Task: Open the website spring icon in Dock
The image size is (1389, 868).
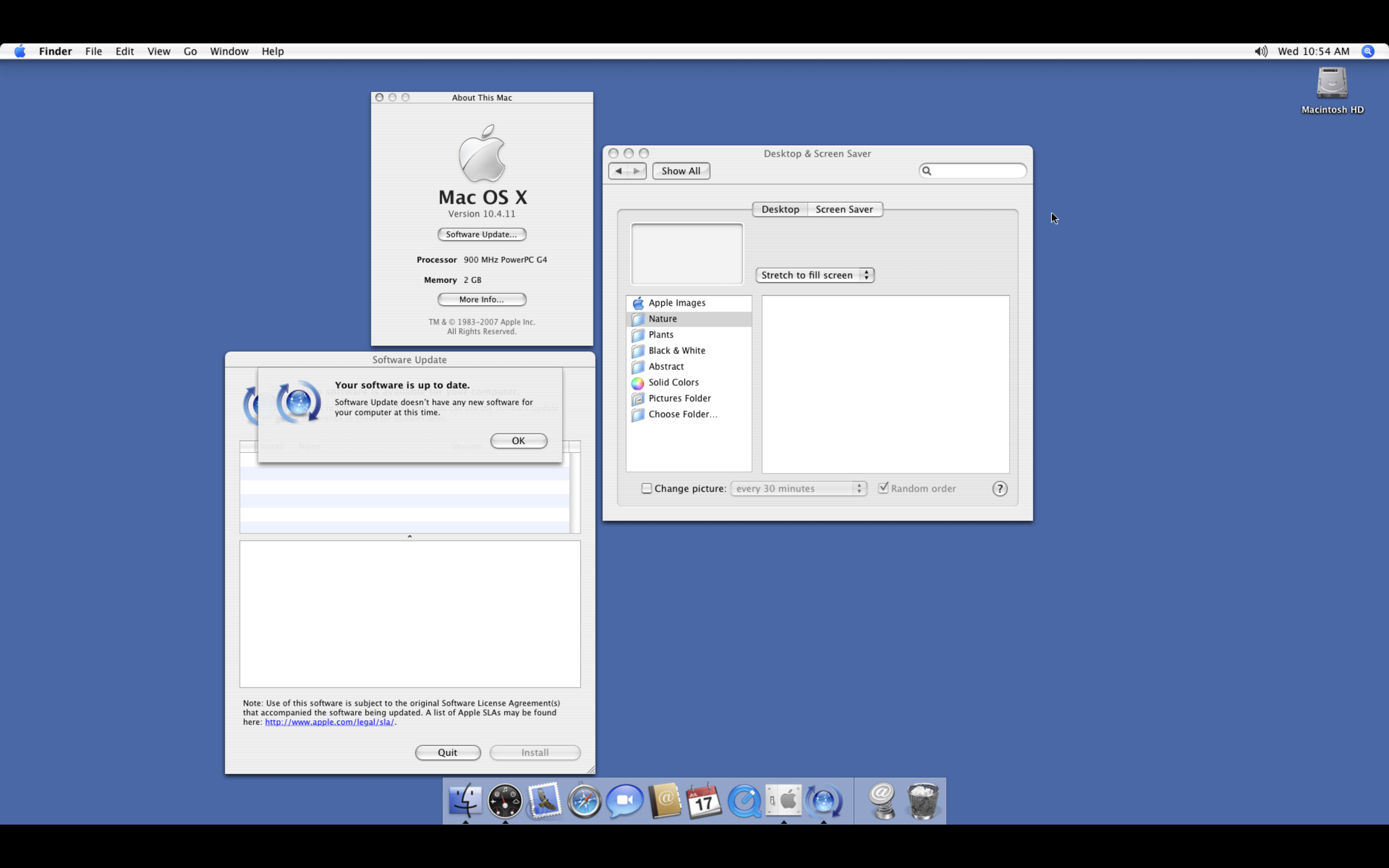Action: 882,800
